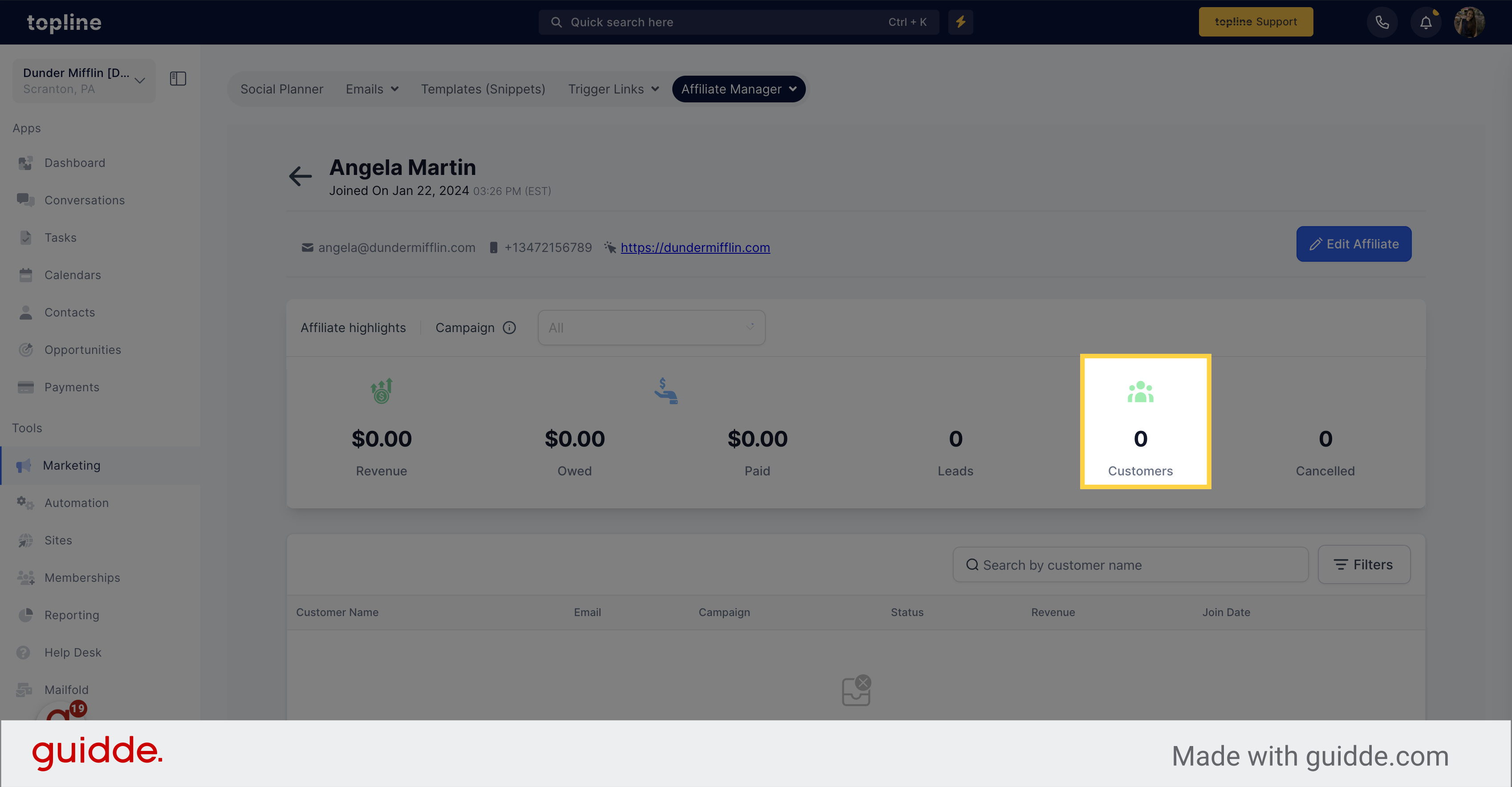Click the empty inbox placeholder icon

tap(856, 691)
